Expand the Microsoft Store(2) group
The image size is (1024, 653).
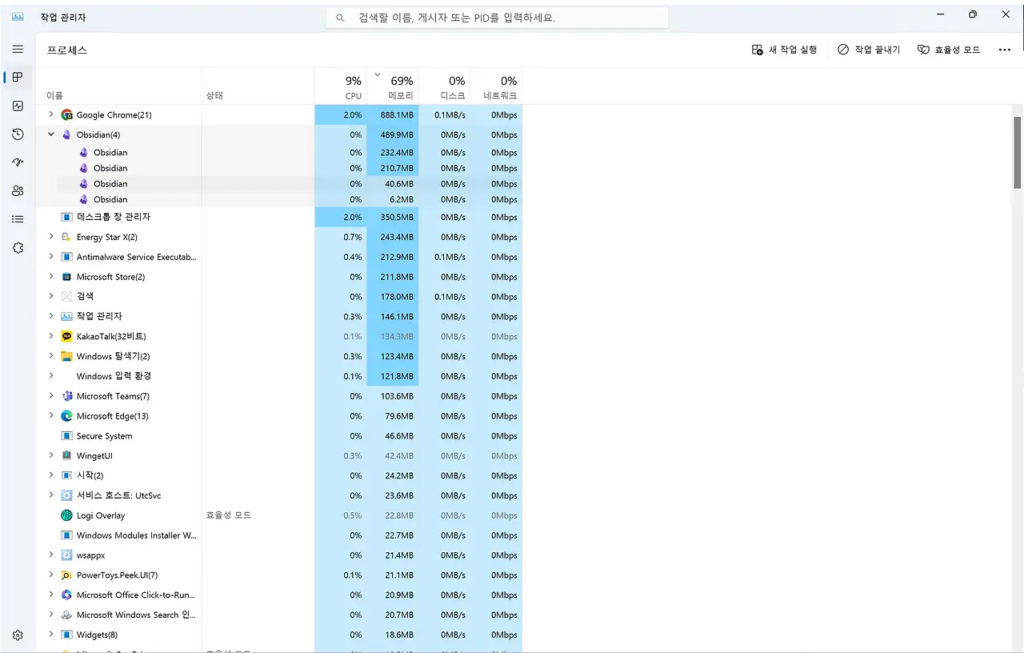click(51, 276)
